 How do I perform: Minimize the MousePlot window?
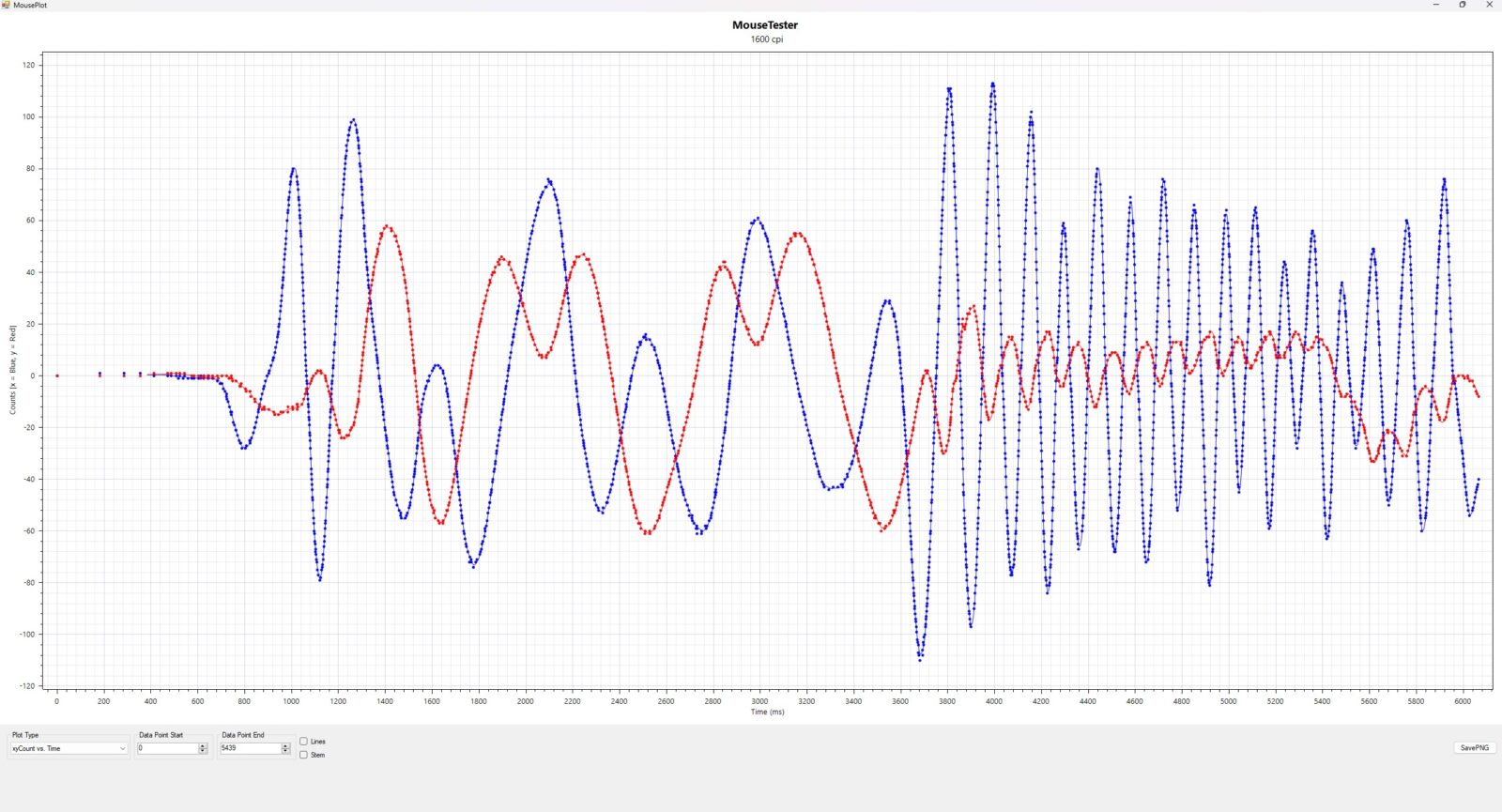coord(1435,5)
